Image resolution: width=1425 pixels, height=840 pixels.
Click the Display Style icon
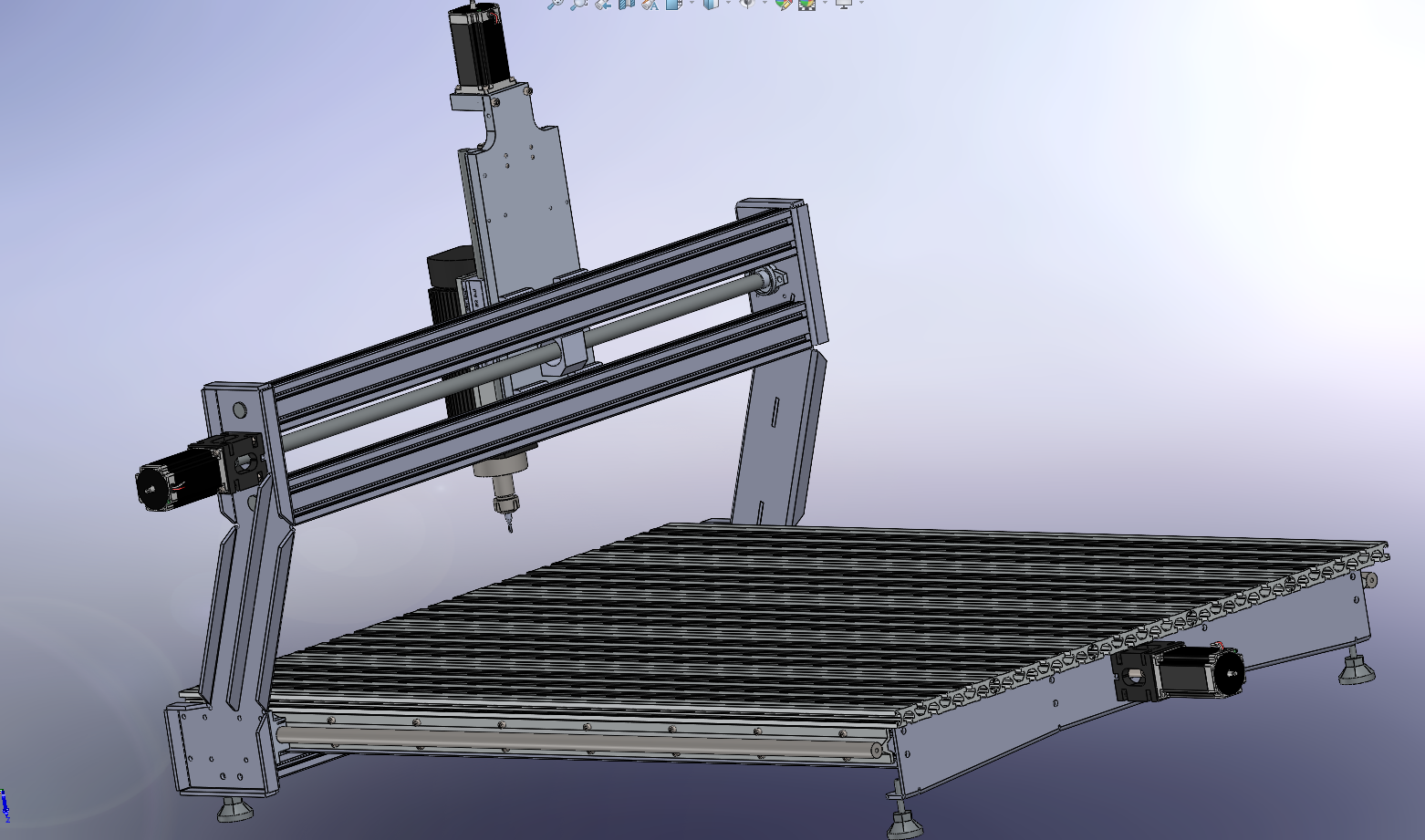pos(711,4)
